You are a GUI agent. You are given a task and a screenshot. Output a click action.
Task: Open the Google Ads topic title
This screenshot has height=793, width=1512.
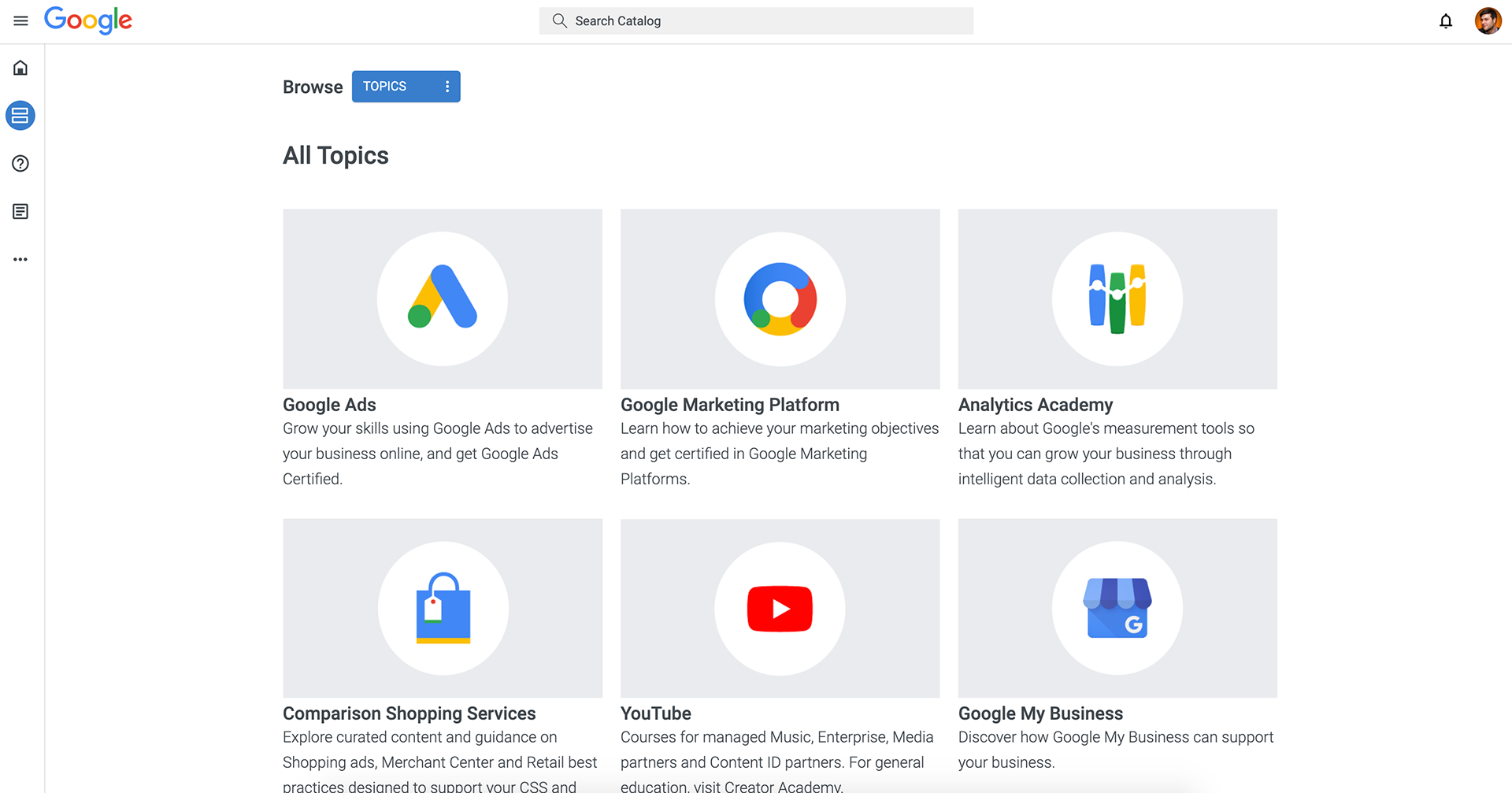[x=329, y=405]
